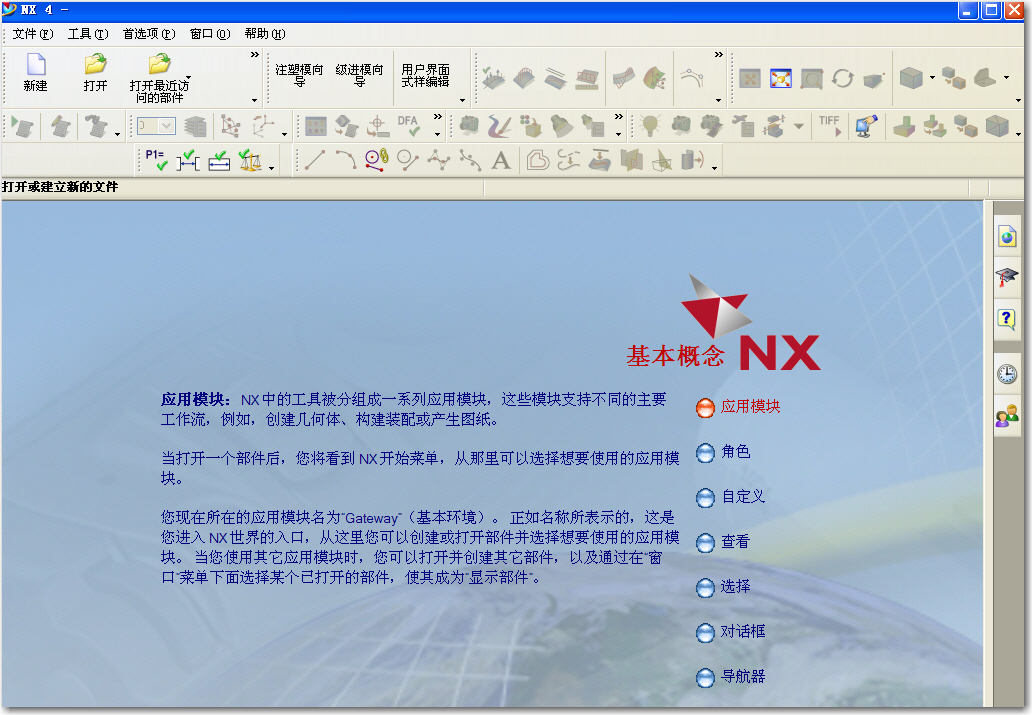1032x715 pixels.
Task: Click the Fit view icon with four arrows
Action: 750,78
